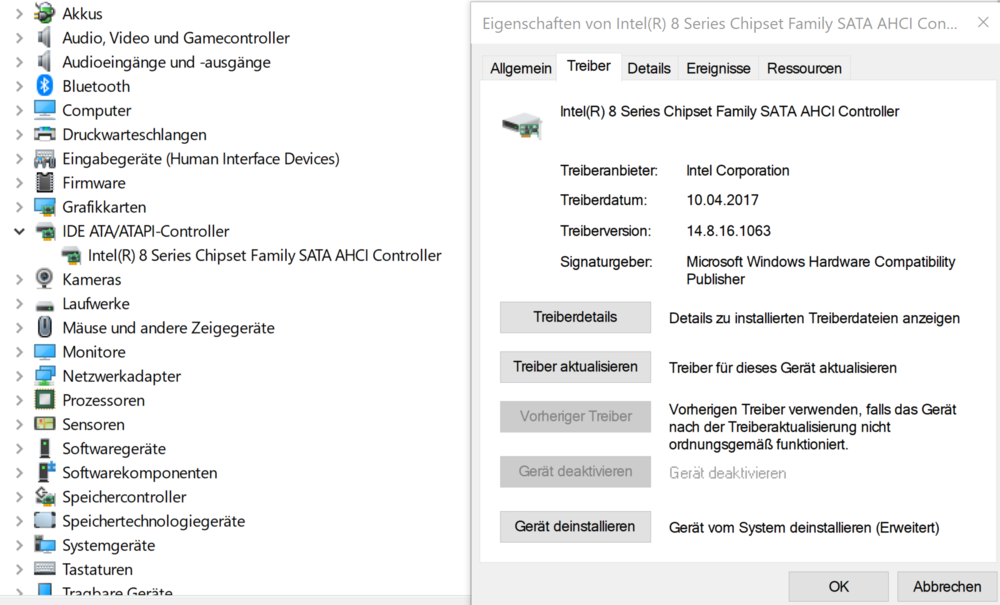Click the Firmware category icon
The image size is (1000, 605).
pyautogui.click(x=44, y=183)
